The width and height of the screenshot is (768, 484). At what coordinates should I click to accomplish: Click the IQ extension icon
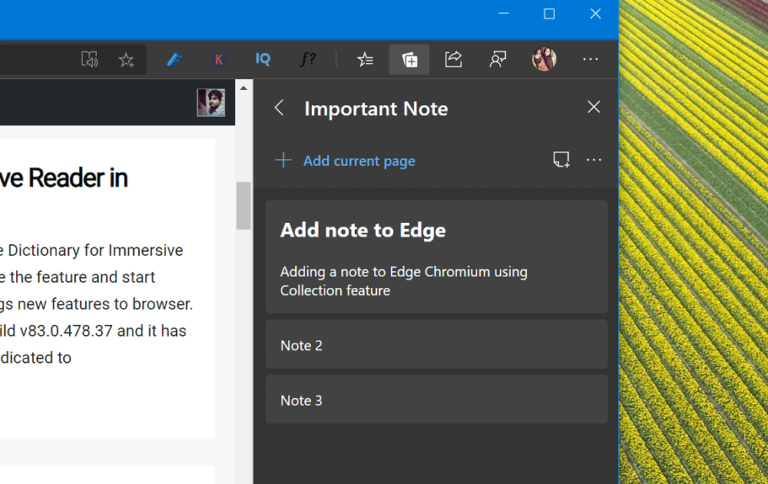263,59
